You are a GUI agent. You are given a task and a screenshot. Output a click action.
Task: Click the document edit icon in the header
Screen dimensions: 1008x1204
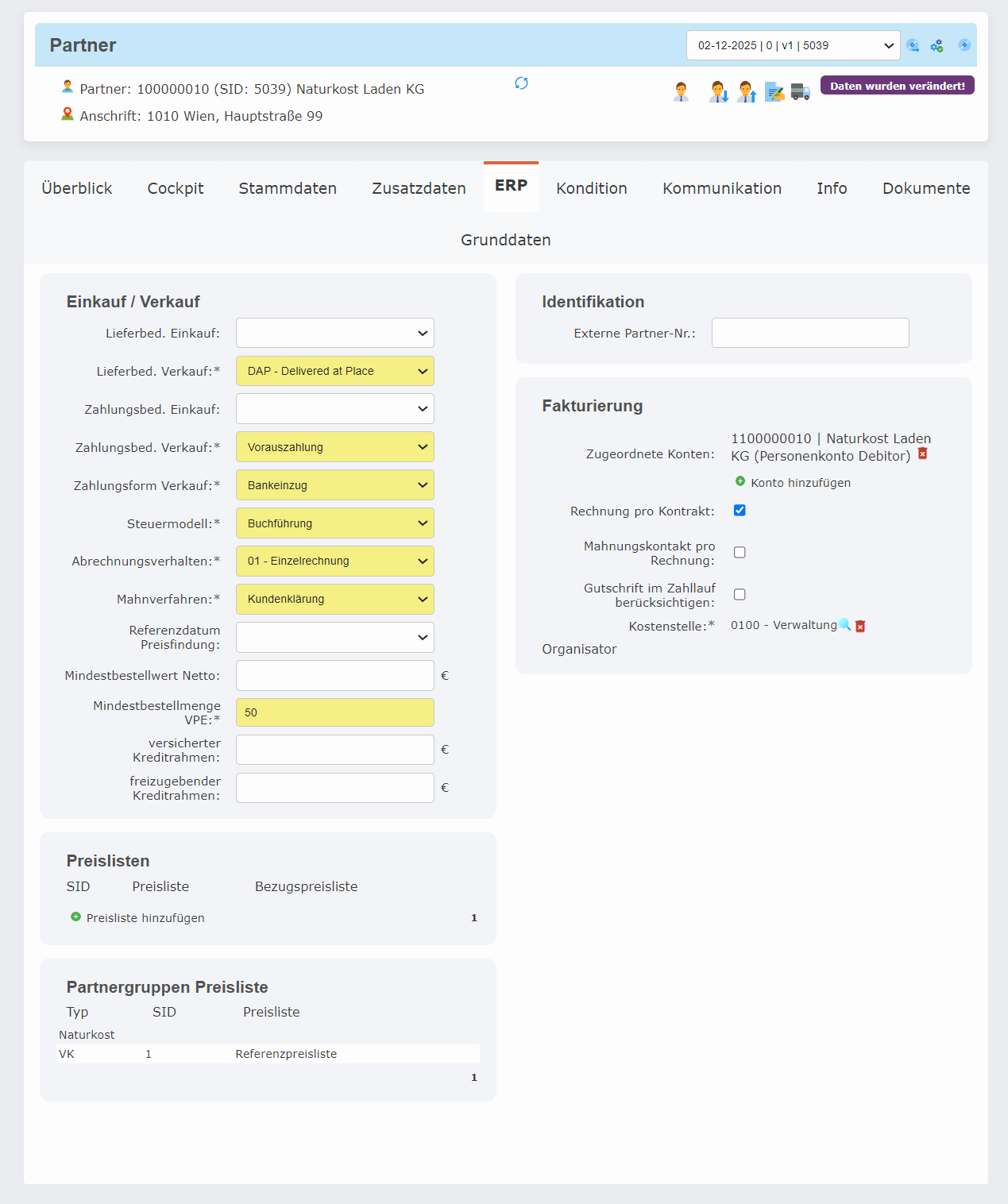(774, 91)
